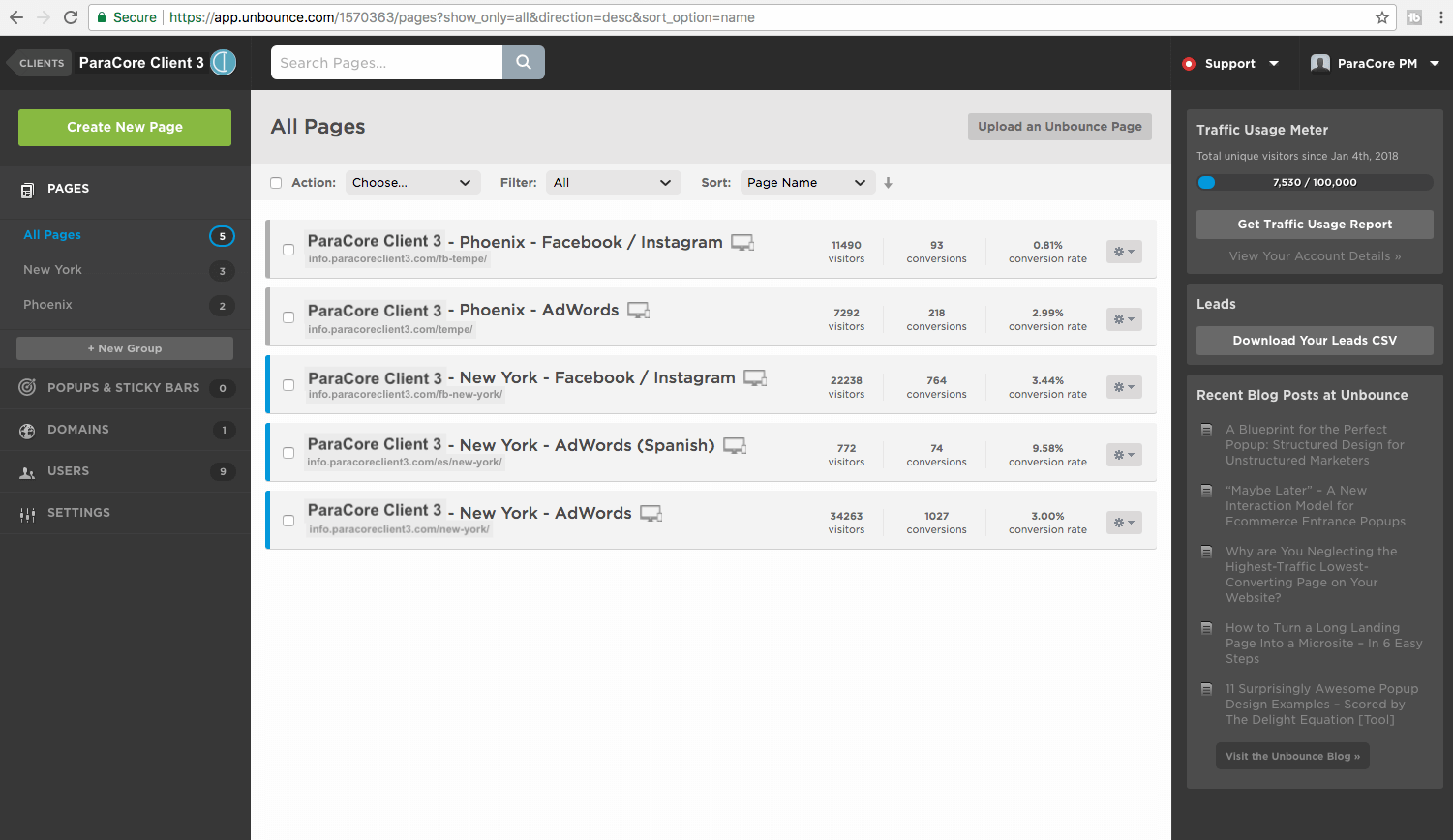Click the Create New Page button
Viewport: 1453px width, 840px height.
click(125, 127)
